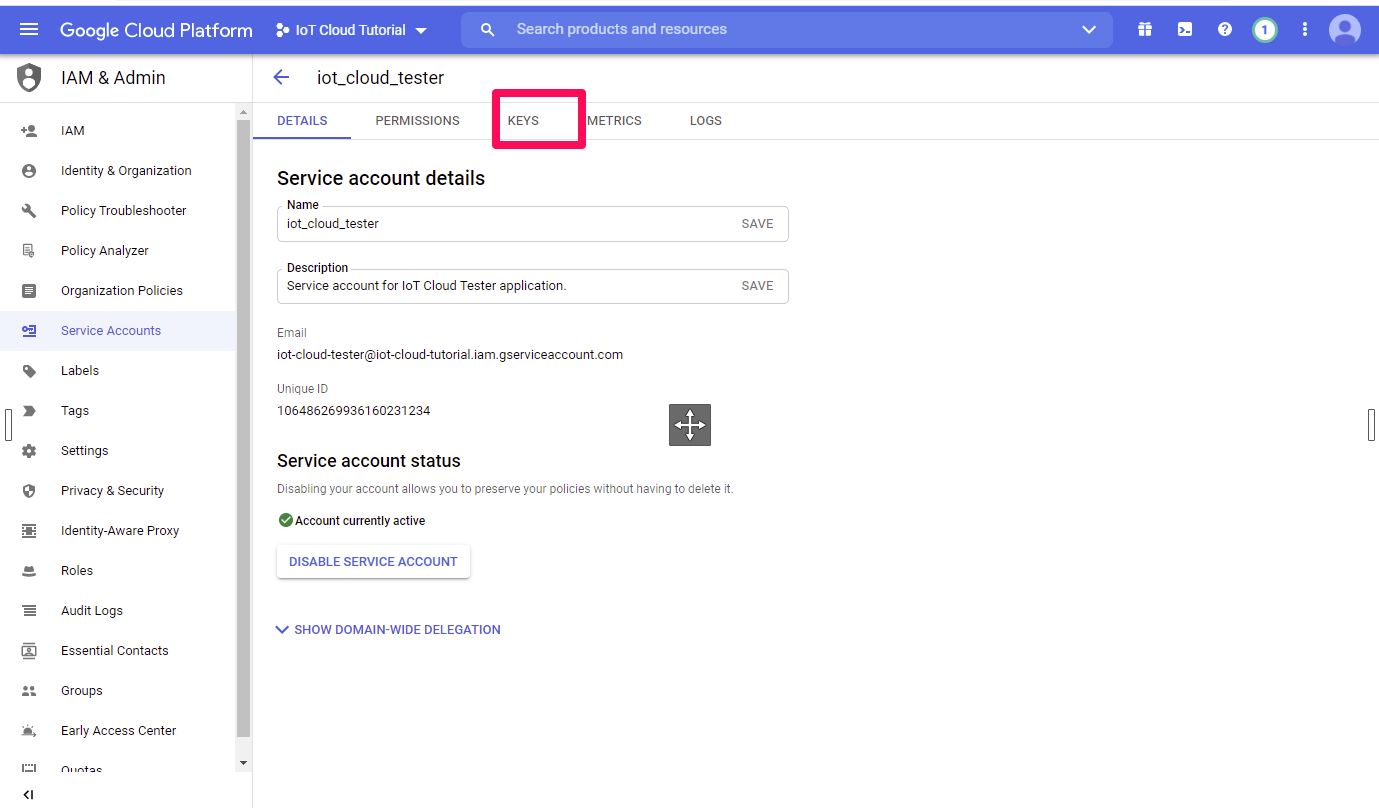Click the Service Accounts icon
1379x808 pixels.
coord(29,331)
